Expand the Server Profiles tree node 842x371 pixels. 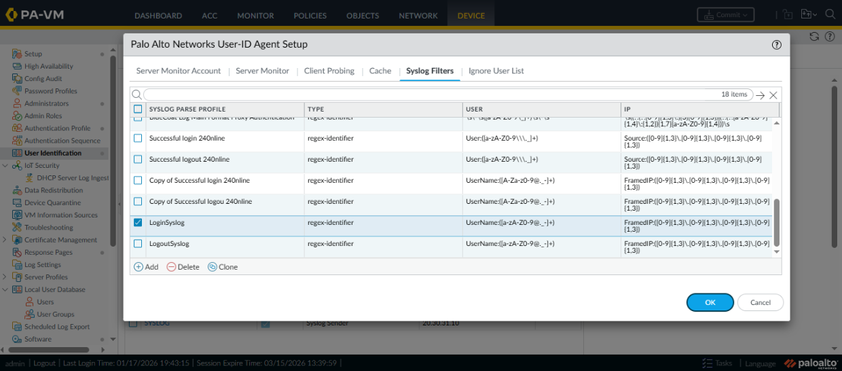click(5, 277)
